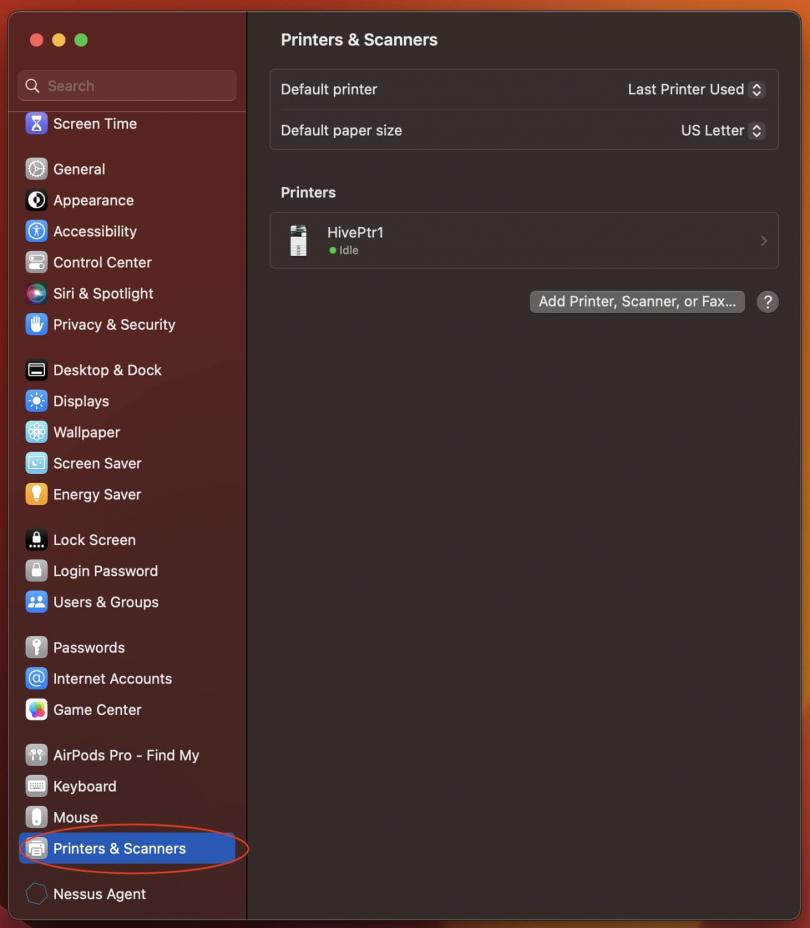The image size is (810, 928).
Task: Click the Accessibility icon
Action: tap(36, 231)
